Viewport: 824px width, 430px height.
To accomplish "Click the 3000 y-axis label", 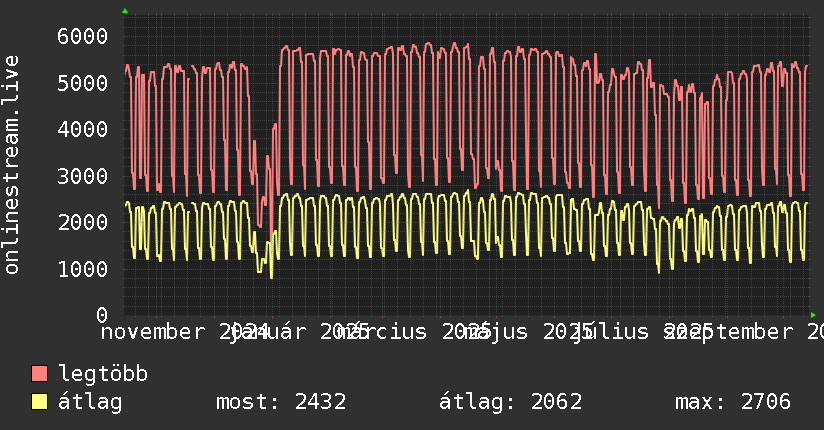I will pyautogui.click(x=83, y=176).
